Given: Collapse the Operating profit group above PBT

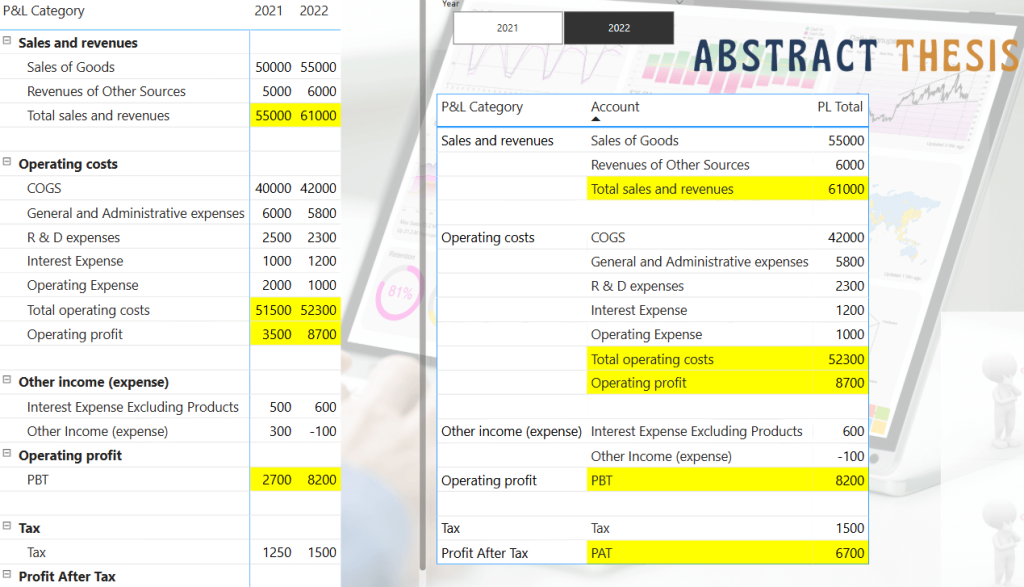Looking at the screenshot, I should (x=7, y=453).
